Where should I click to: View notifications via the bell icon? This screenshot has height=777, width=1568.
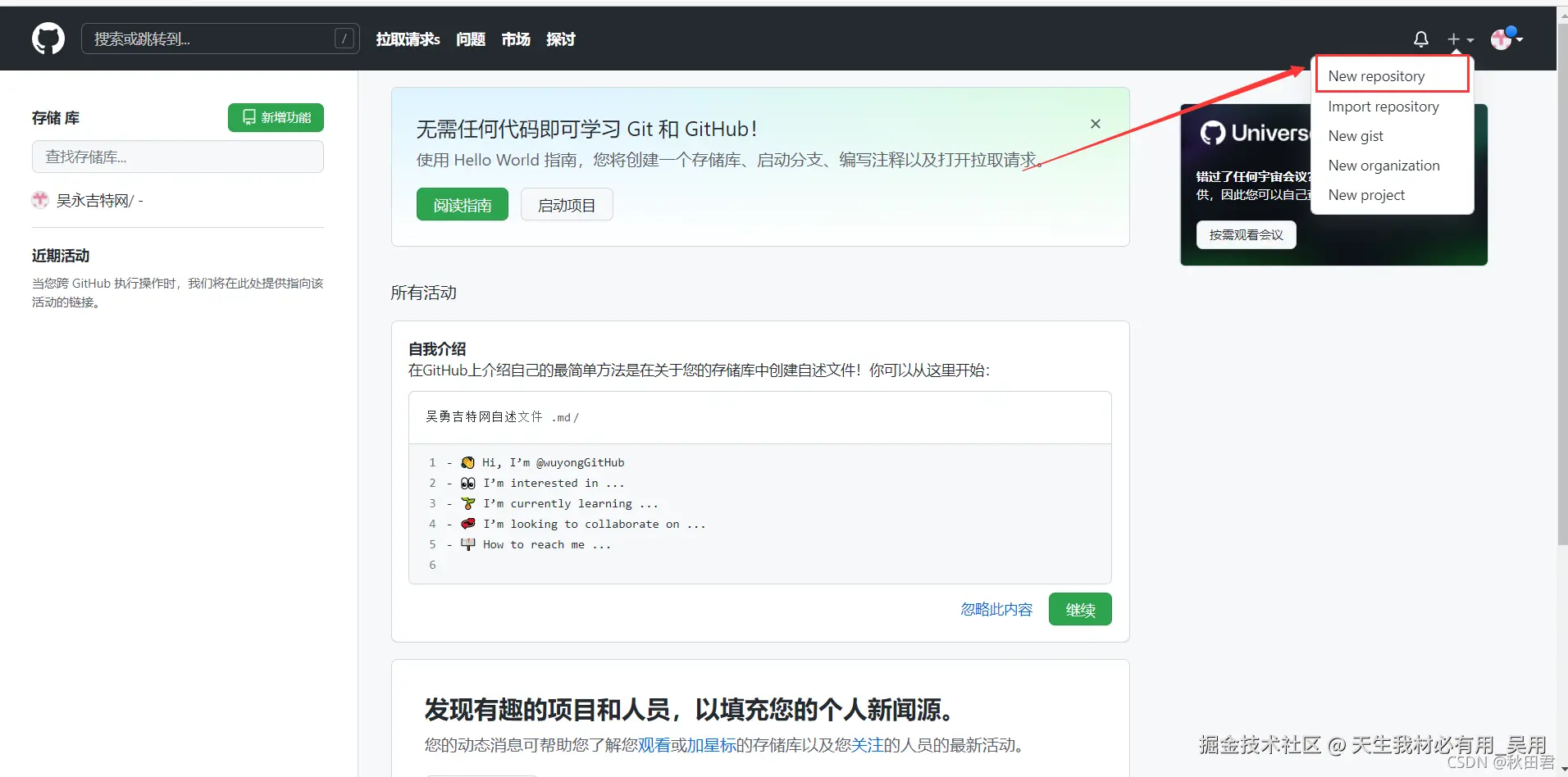click(1420, 39)
